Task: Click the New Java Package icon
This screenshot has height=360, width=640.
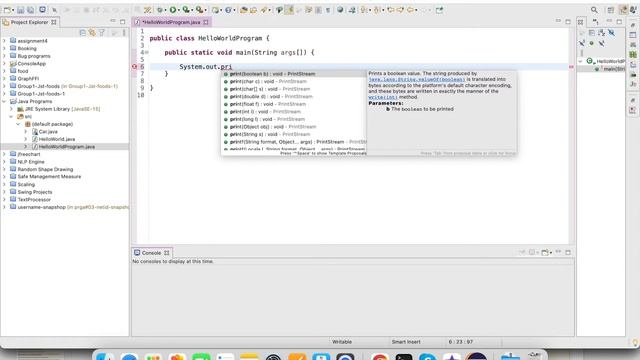Action: tap(215, 10)
